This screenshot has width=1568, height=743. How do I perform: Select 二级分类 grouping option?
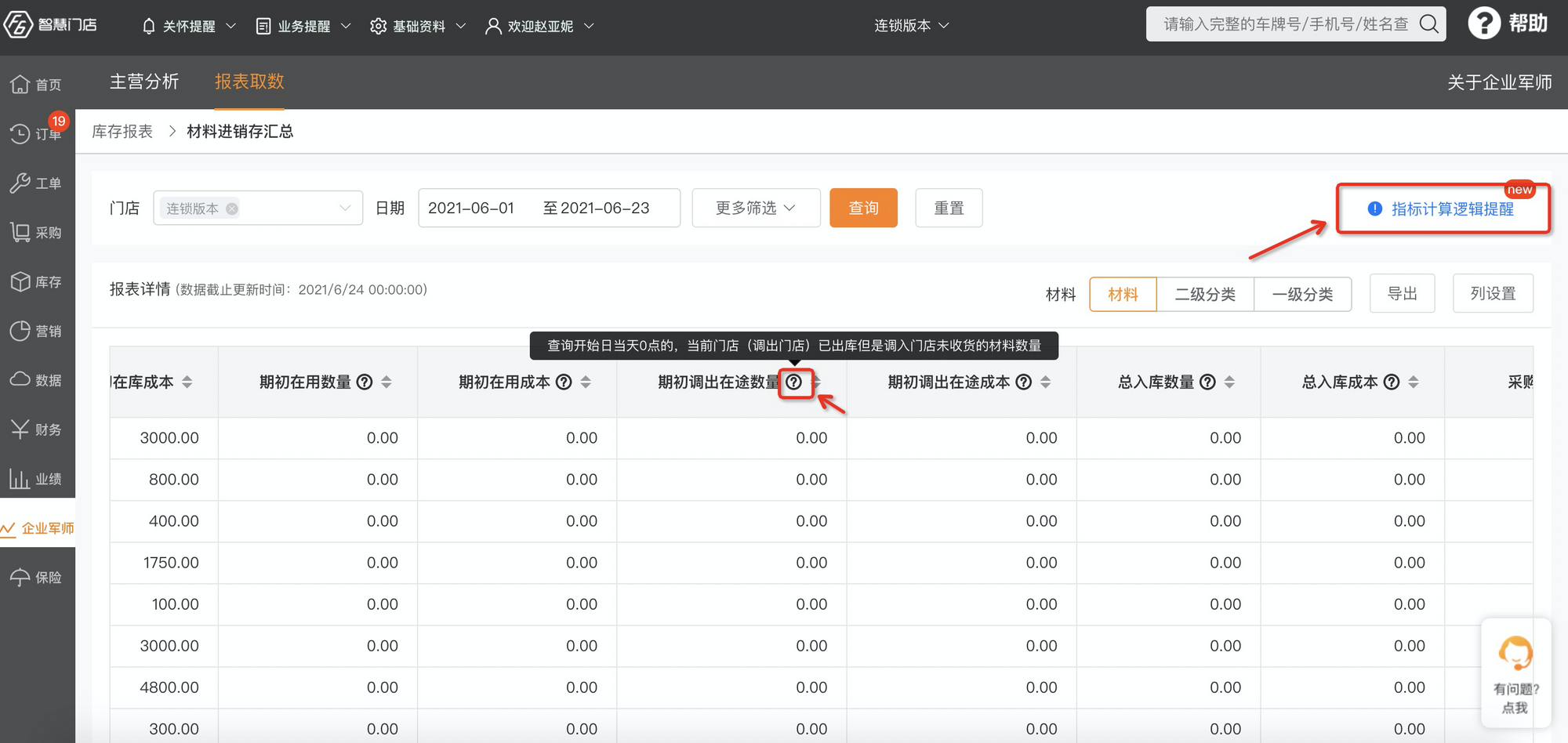[1205, 294]
